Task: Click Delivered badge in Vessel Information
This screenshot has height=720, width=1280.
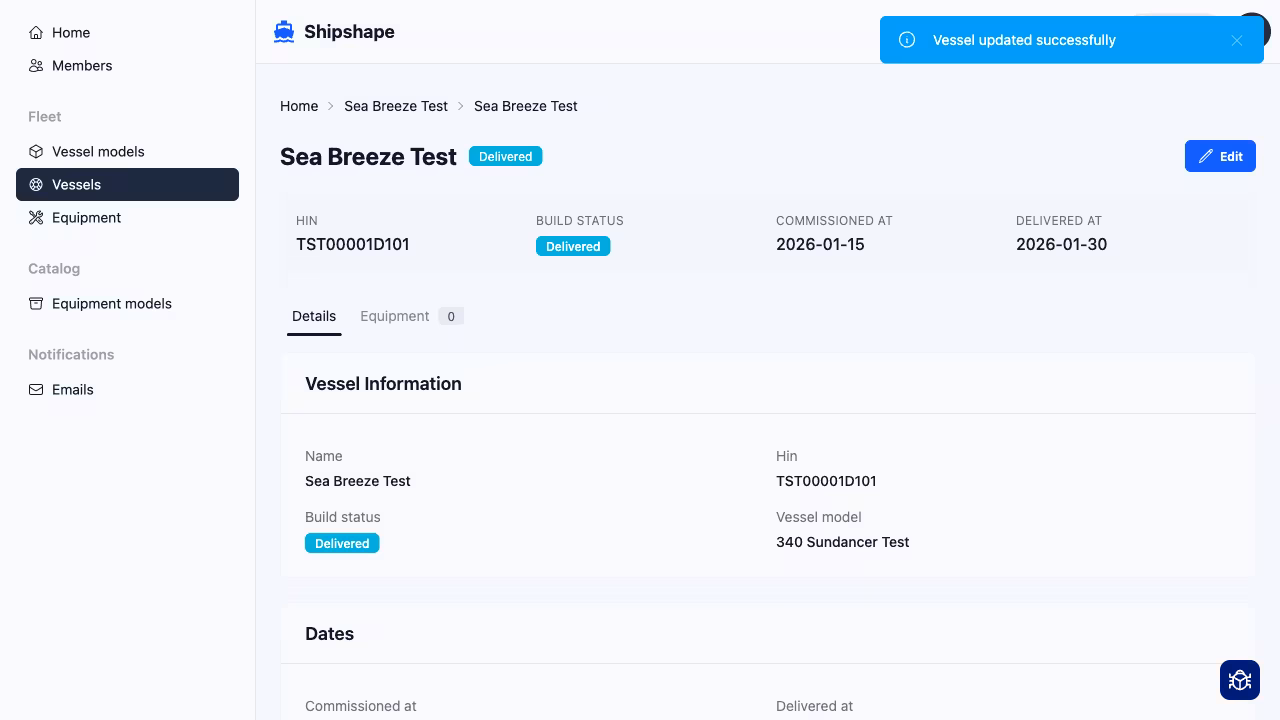Action: click(x=342, y=543)
